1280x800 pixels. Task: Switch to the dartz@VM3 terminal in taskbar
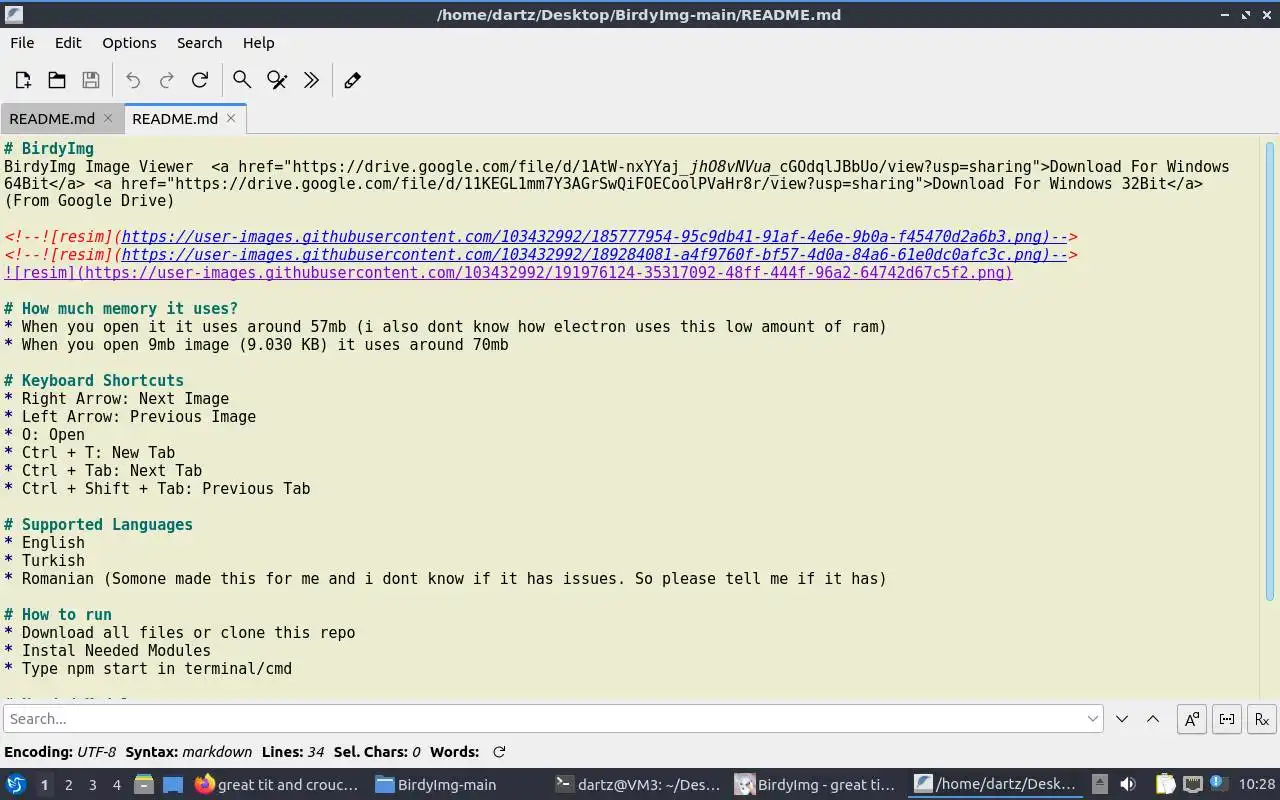tap(638, 785)
